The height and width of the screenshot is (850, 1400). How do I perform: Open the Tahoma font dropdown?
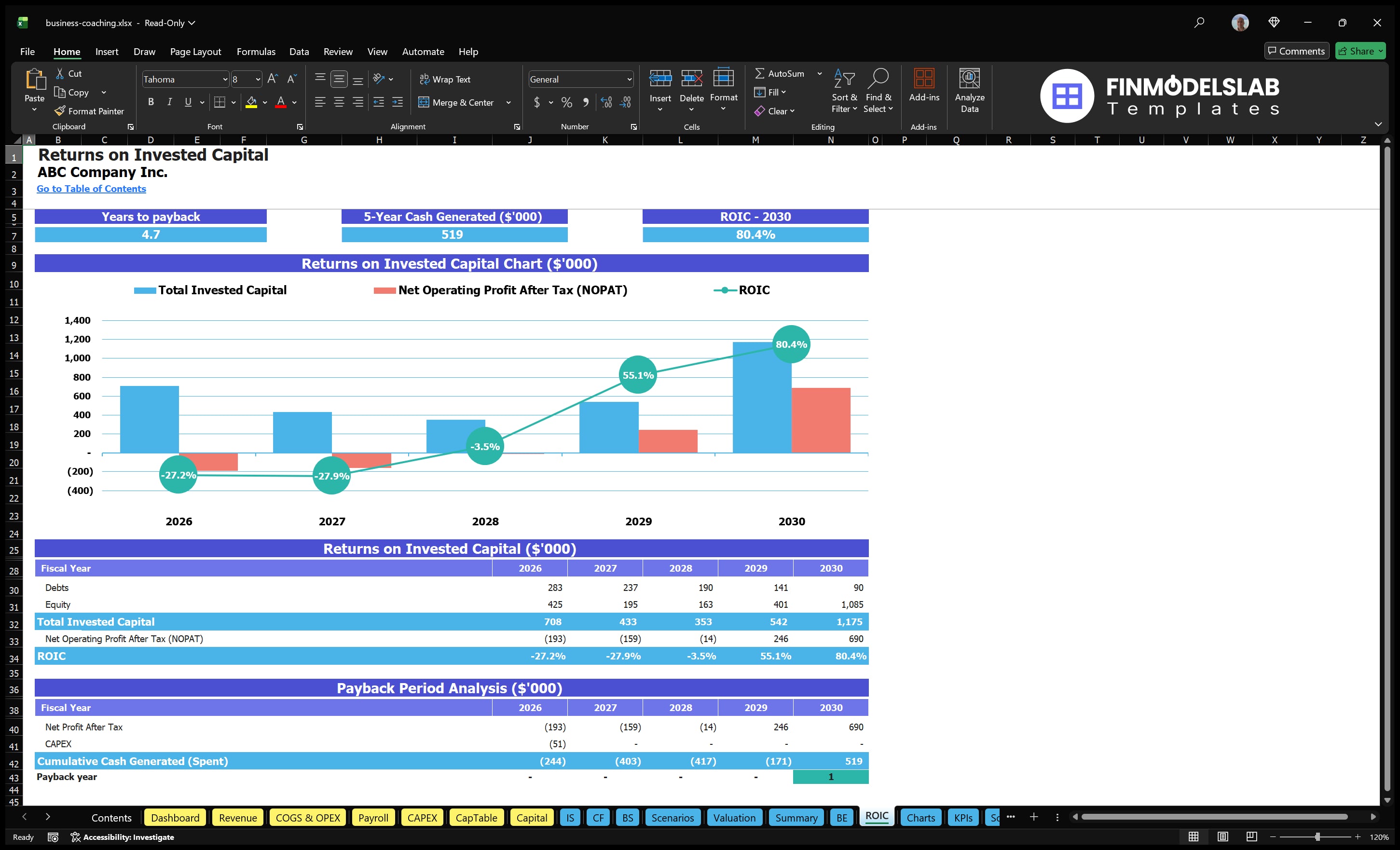tap(226, 79)
